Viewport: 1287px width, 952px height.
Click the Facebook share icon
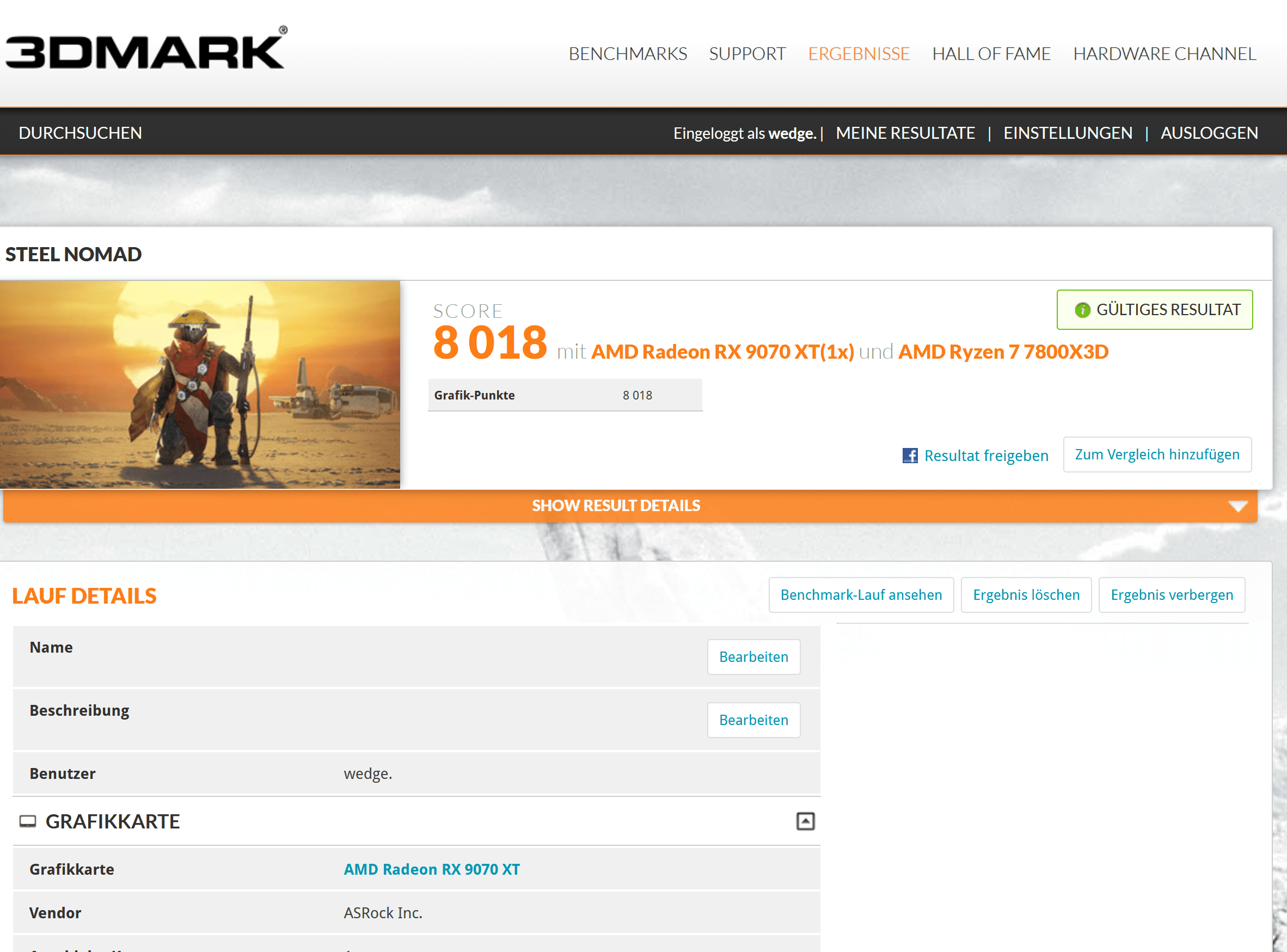tap(910, 455)
